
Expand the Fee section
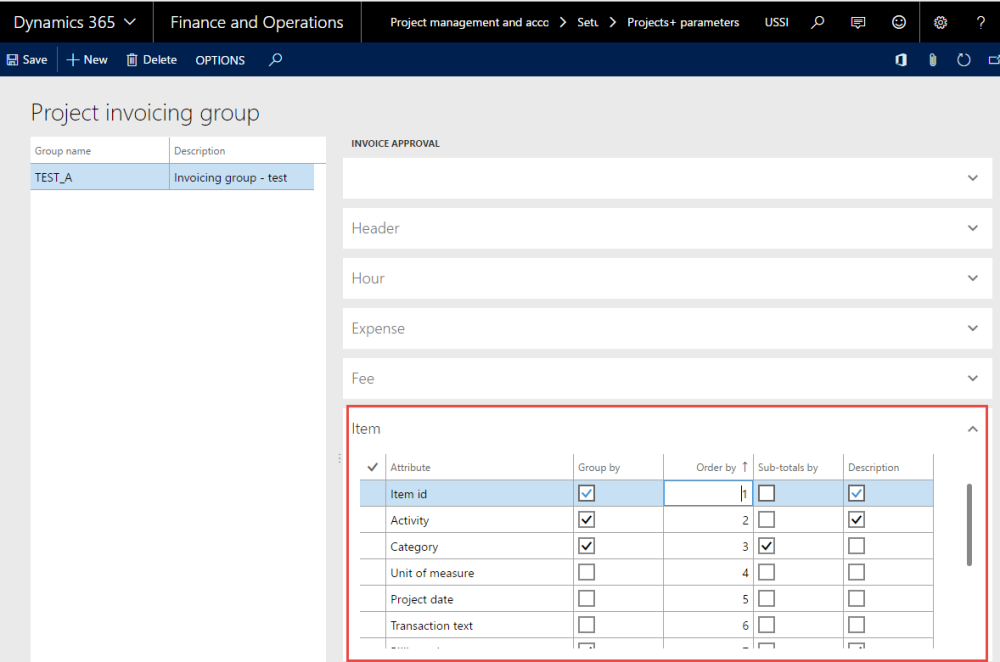point(972,378)
